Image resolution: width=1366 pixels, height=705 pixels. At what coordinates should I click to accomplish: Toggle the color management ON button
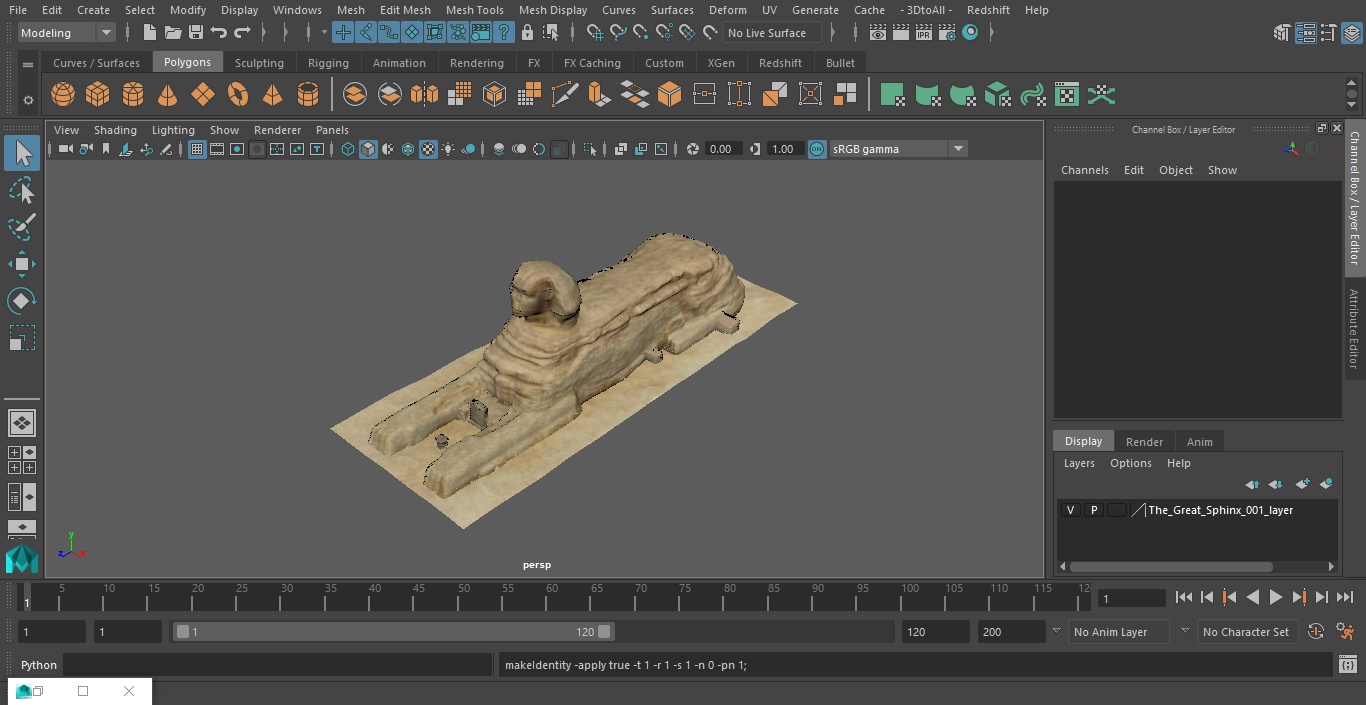point(817,149)
